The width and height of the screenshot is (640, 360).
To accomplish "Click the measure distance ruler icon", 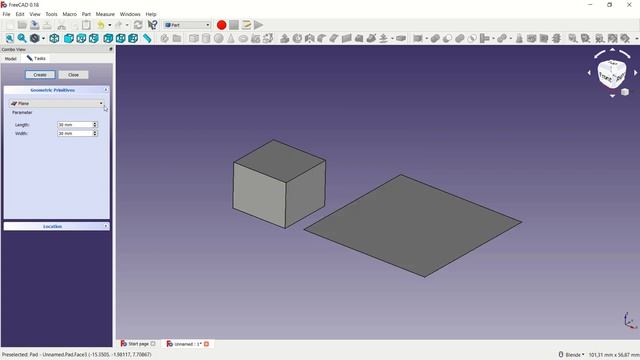I will pyautogui.click(x=147, y=38).
